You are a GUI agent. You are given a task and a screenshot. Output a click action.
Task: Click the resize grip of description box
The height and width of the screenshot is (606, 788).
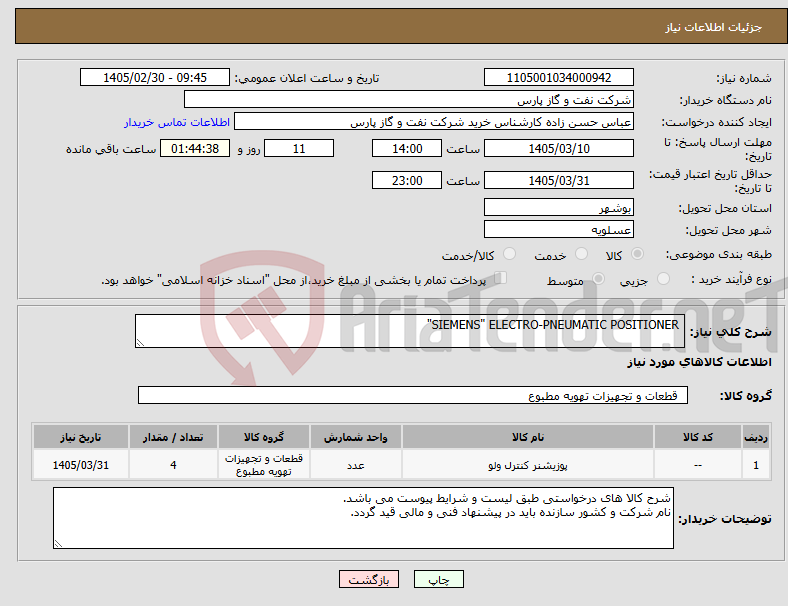[140, 343]
